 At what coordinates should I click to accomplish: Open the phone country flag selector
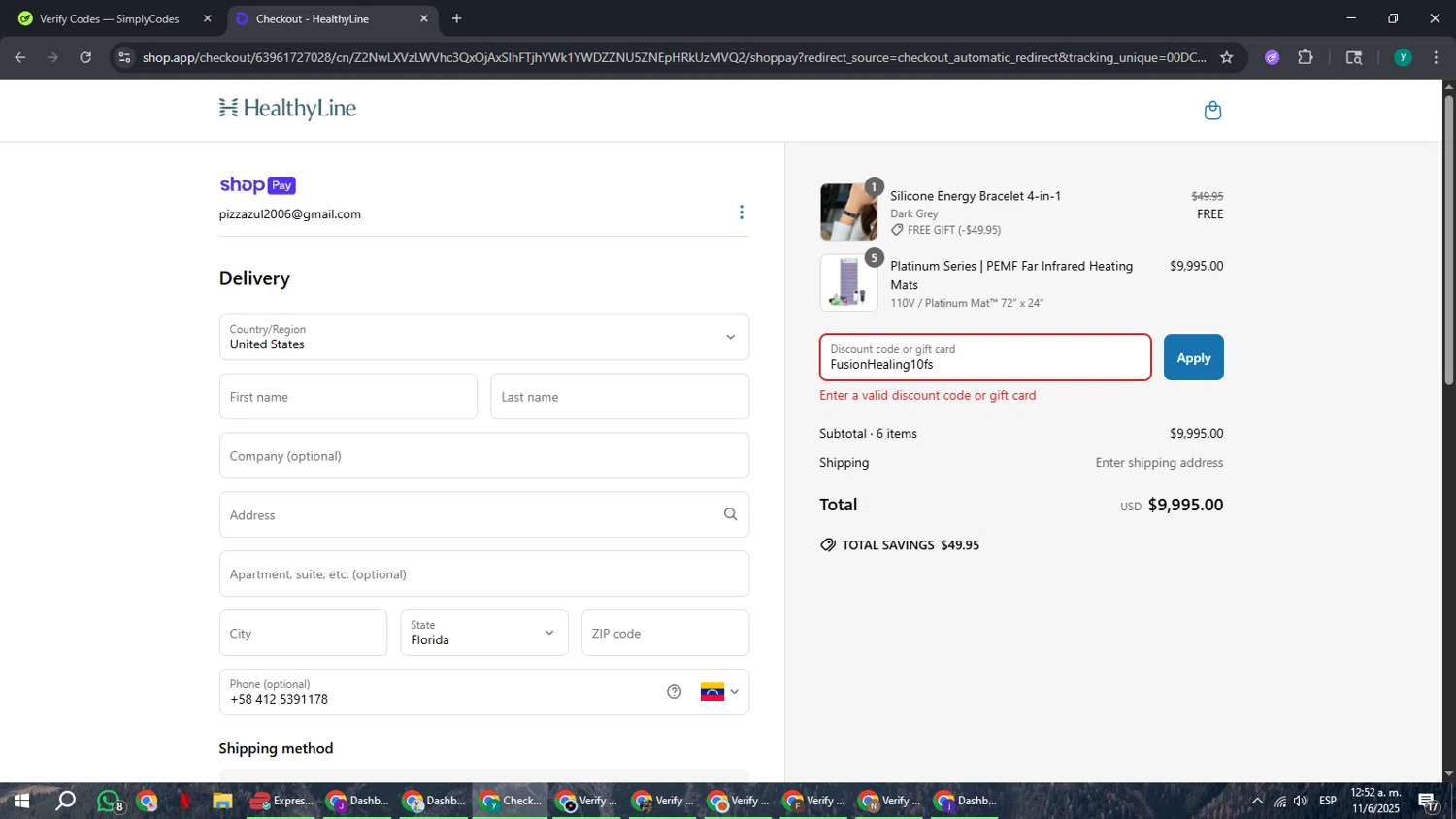(x=719, y=692)
